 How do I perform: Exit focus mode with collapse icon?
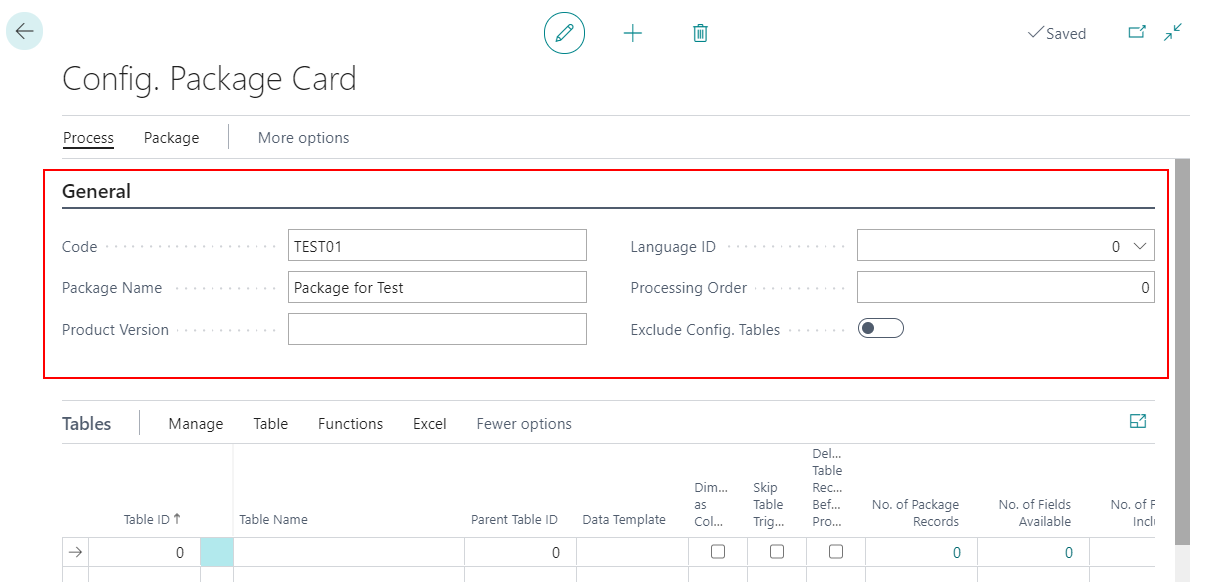point(1171,32)
